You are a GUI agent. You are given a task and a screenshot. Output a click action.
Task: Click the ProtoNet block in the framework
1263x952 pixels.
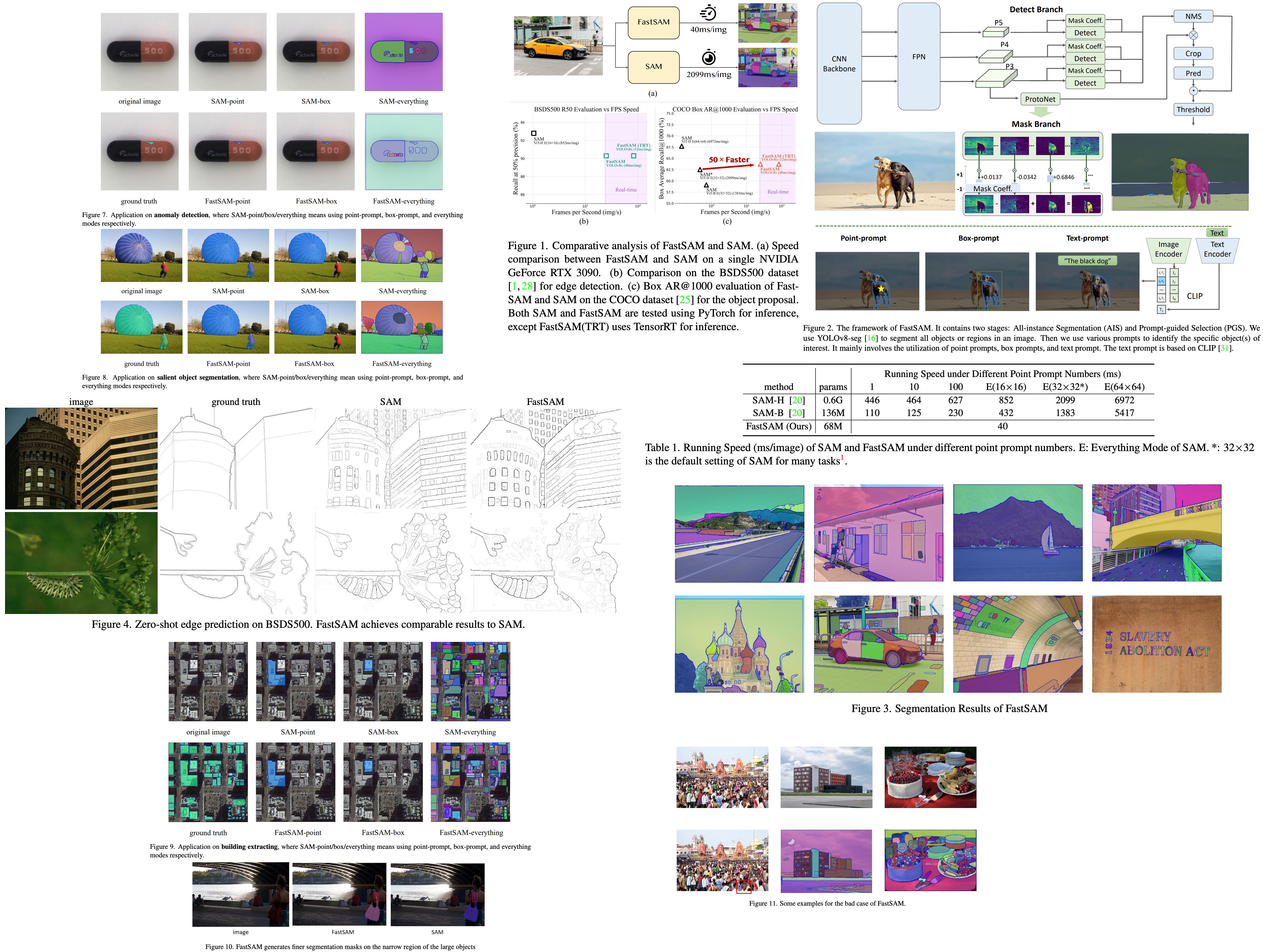1040,99
